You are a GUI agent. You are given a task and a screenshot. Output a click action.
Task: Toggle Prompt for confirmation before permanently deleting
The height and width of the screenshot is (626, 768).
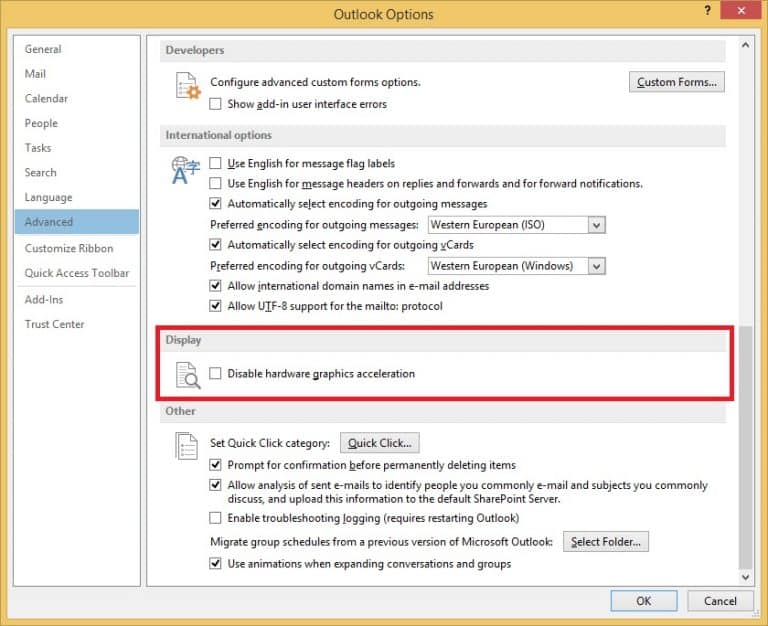(x=215, y=464)
